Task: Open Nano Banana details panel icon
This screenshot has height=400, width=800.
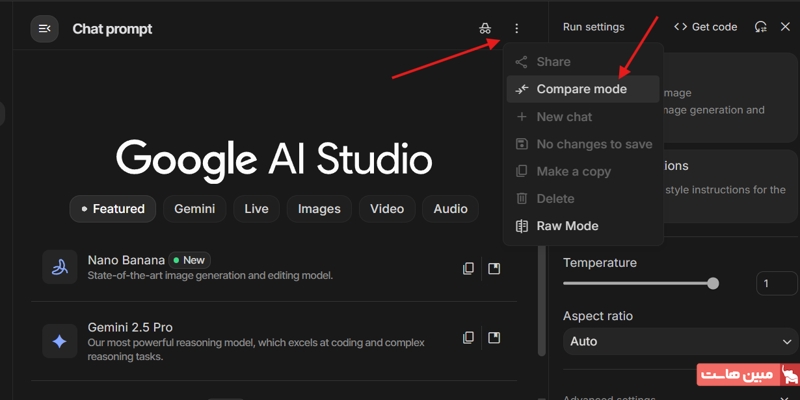Action: (x=494, y=268)
